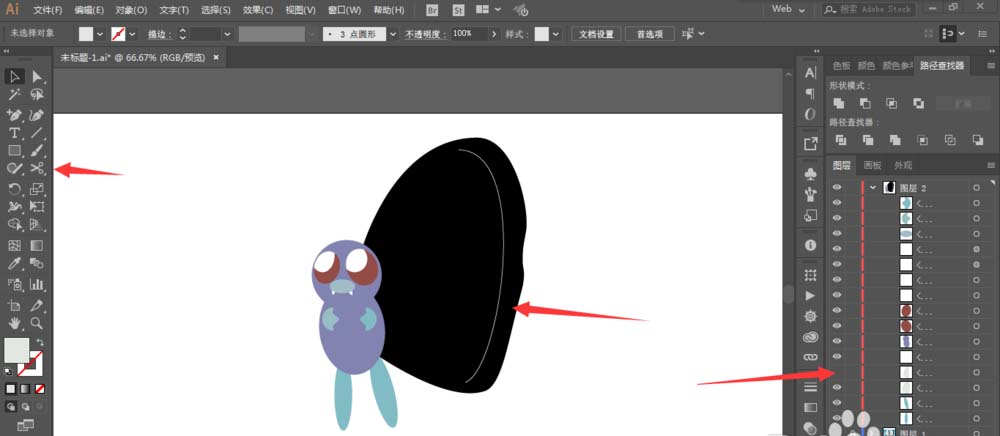Open fill color dropdown in control bar
This screenshot has height=436, width=1000.
[x=99, y=34]
